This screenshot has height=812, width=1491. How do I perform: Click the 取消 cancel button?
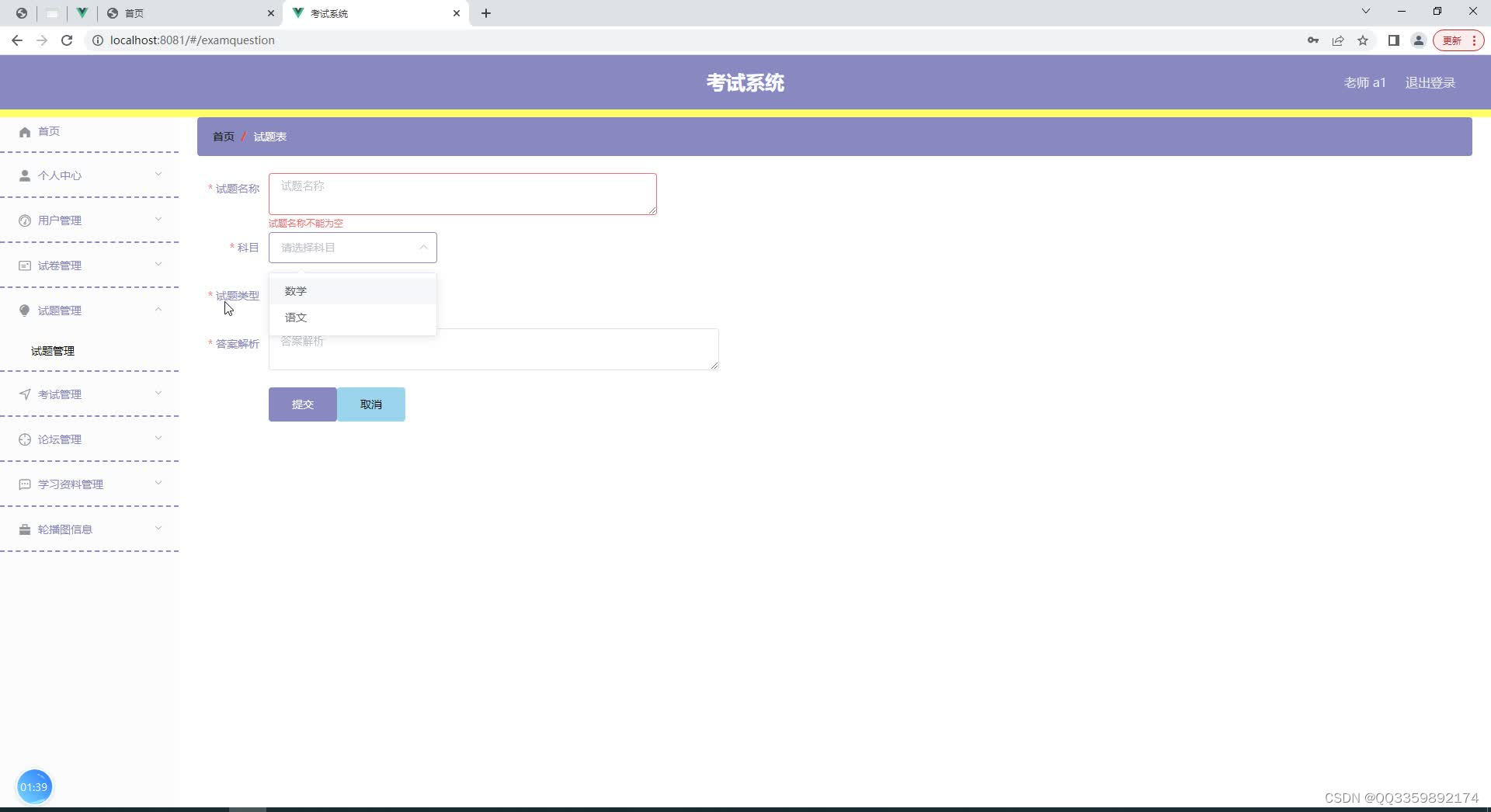point(371,404)
